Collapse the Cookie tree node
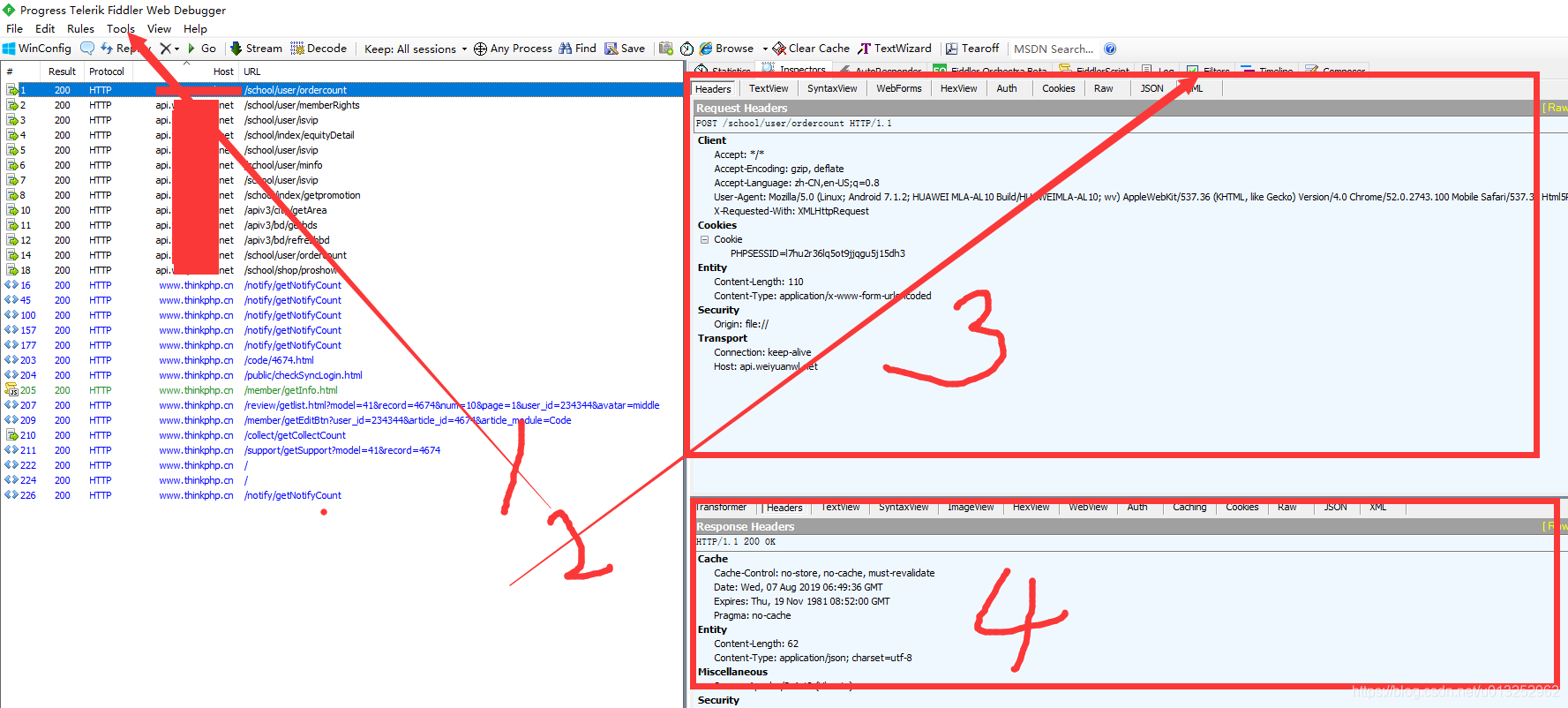This screenshot has height=708, width=1568. pos(705,239)
